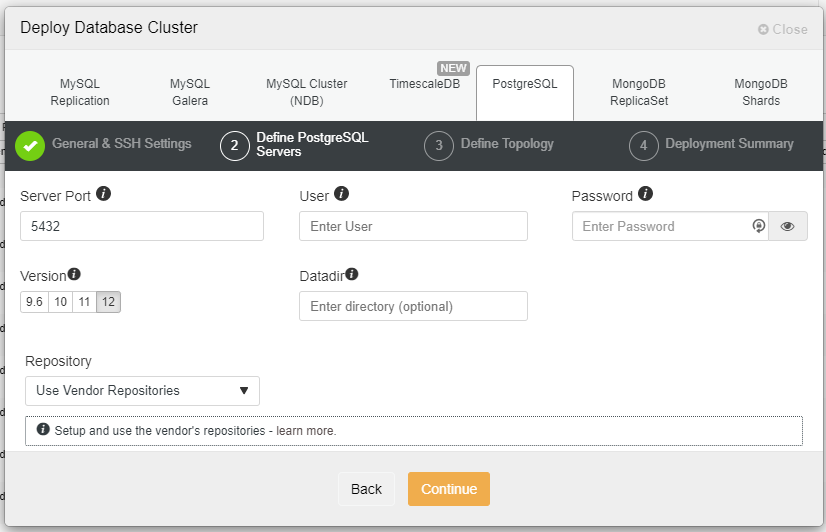Image resolution: width=826 pixels, height=532 pixels.
Task: Click the green General & SSH Settings checkmark
Action: [30, 145]
